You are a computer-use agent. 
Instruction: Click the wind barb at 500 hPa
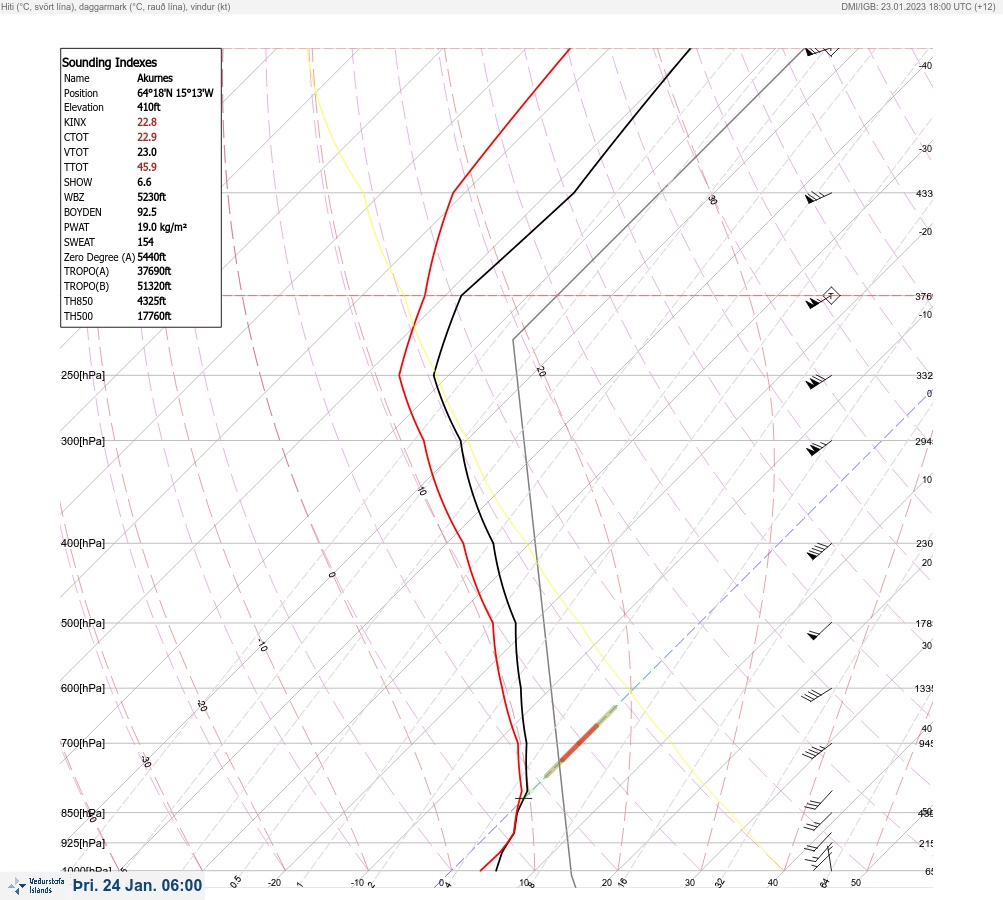pos(819,631)
